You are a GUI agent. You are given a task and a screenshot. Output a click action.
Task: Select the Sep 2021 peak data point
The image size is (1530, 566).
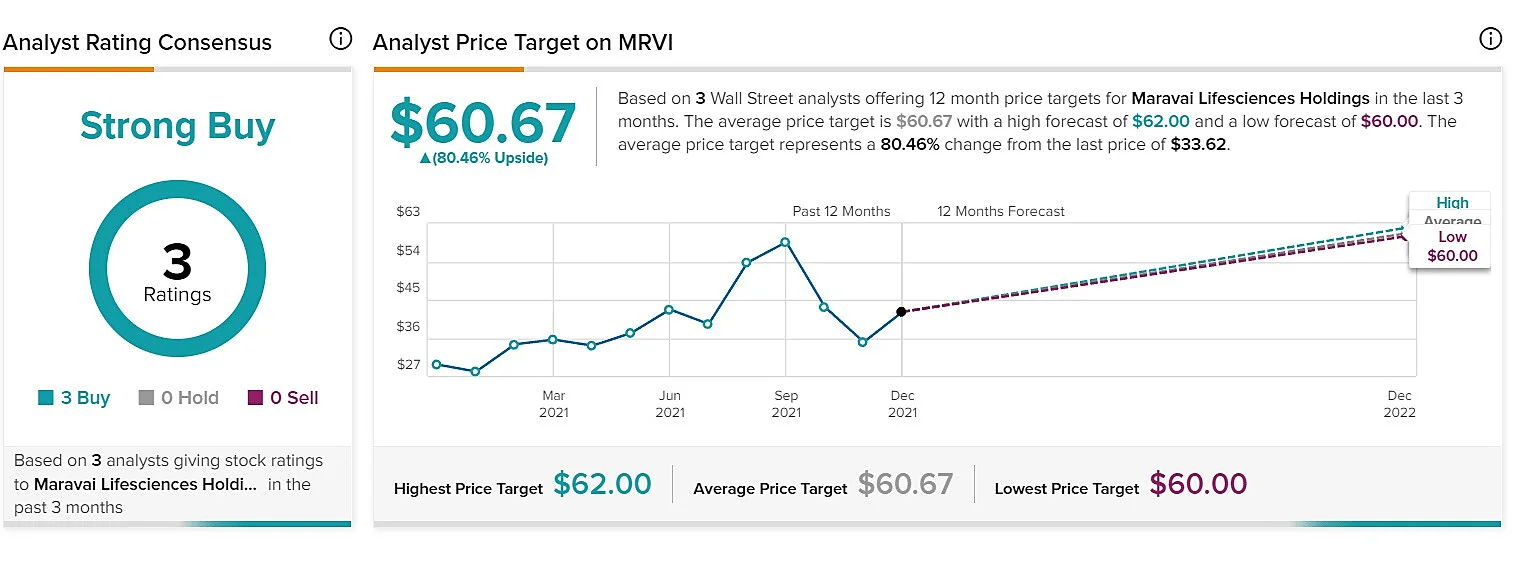pyautogui.click(x=785, y=242)
